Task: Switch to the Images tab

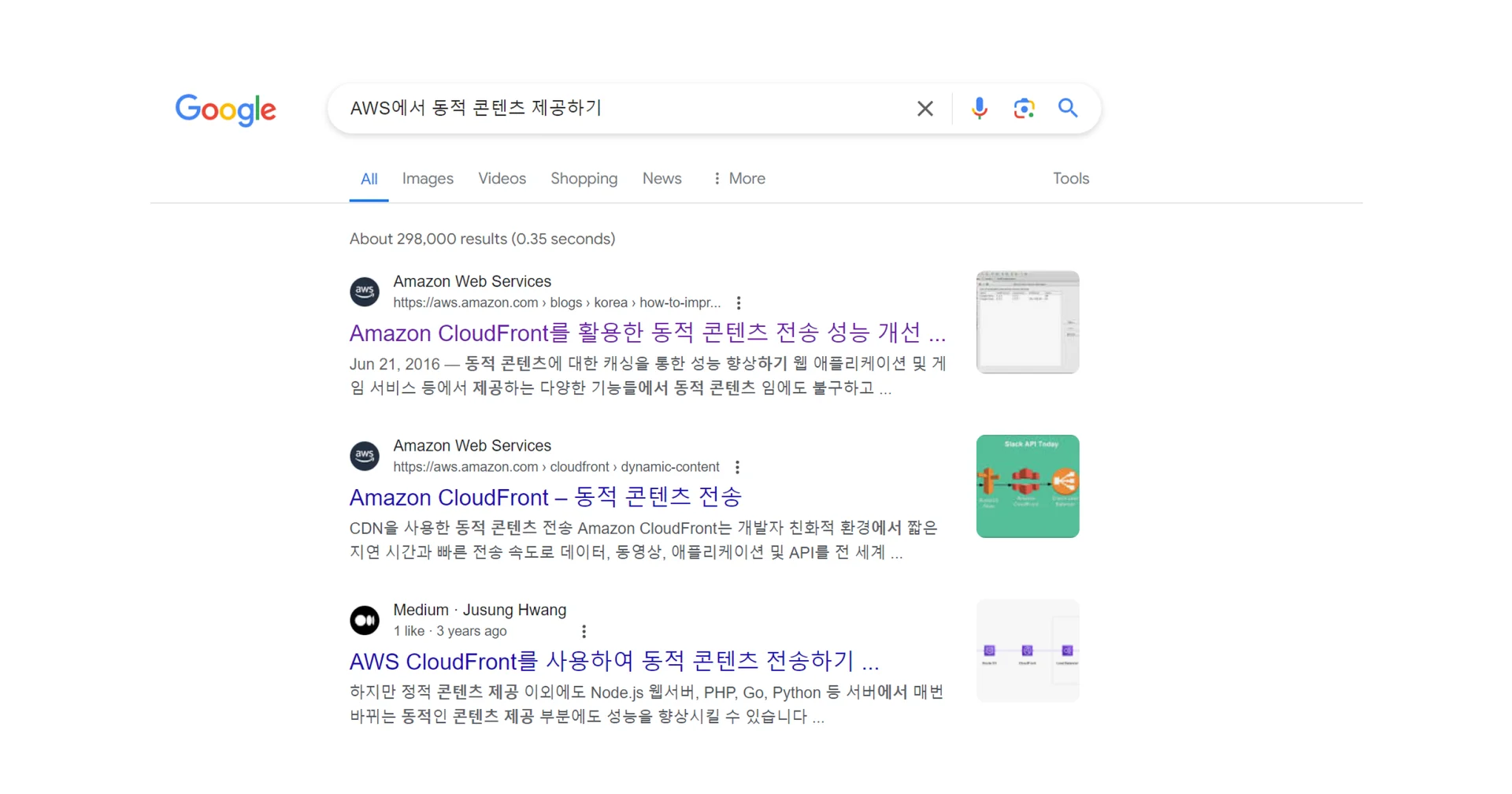Action: pos(428,179)
